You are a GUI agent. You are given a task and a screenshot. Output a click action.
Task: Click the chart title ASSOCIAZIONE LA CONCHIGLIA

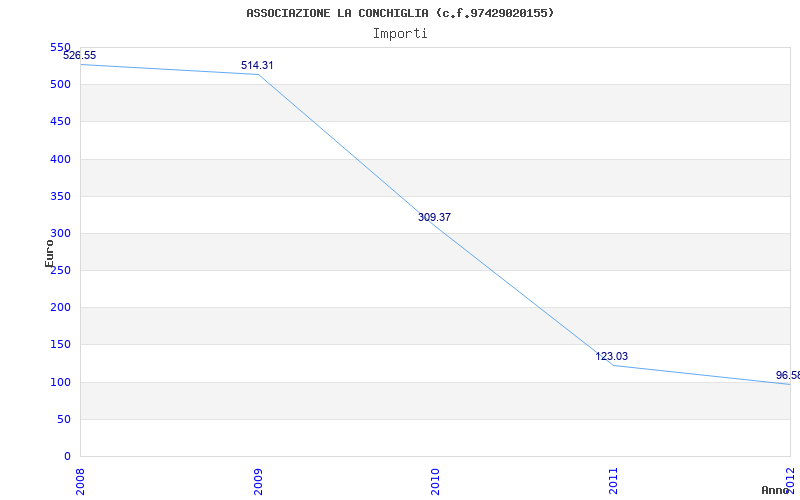[x=400, y=13]
